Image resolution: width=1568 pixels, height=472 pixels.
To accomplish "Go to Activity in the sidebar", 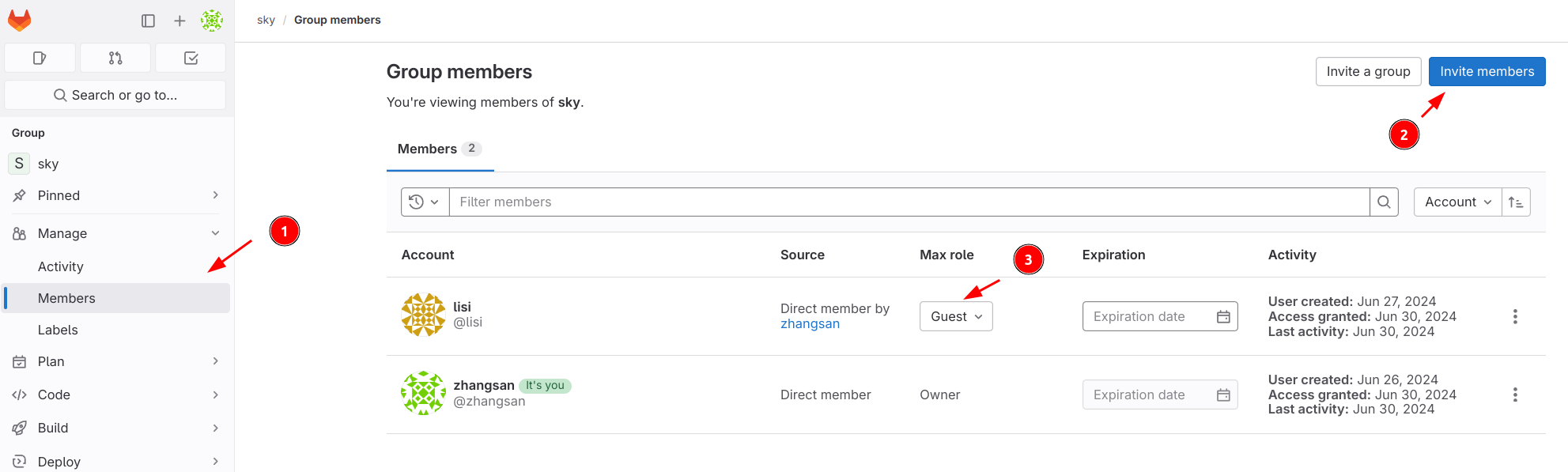I will (x=61, y=266).
